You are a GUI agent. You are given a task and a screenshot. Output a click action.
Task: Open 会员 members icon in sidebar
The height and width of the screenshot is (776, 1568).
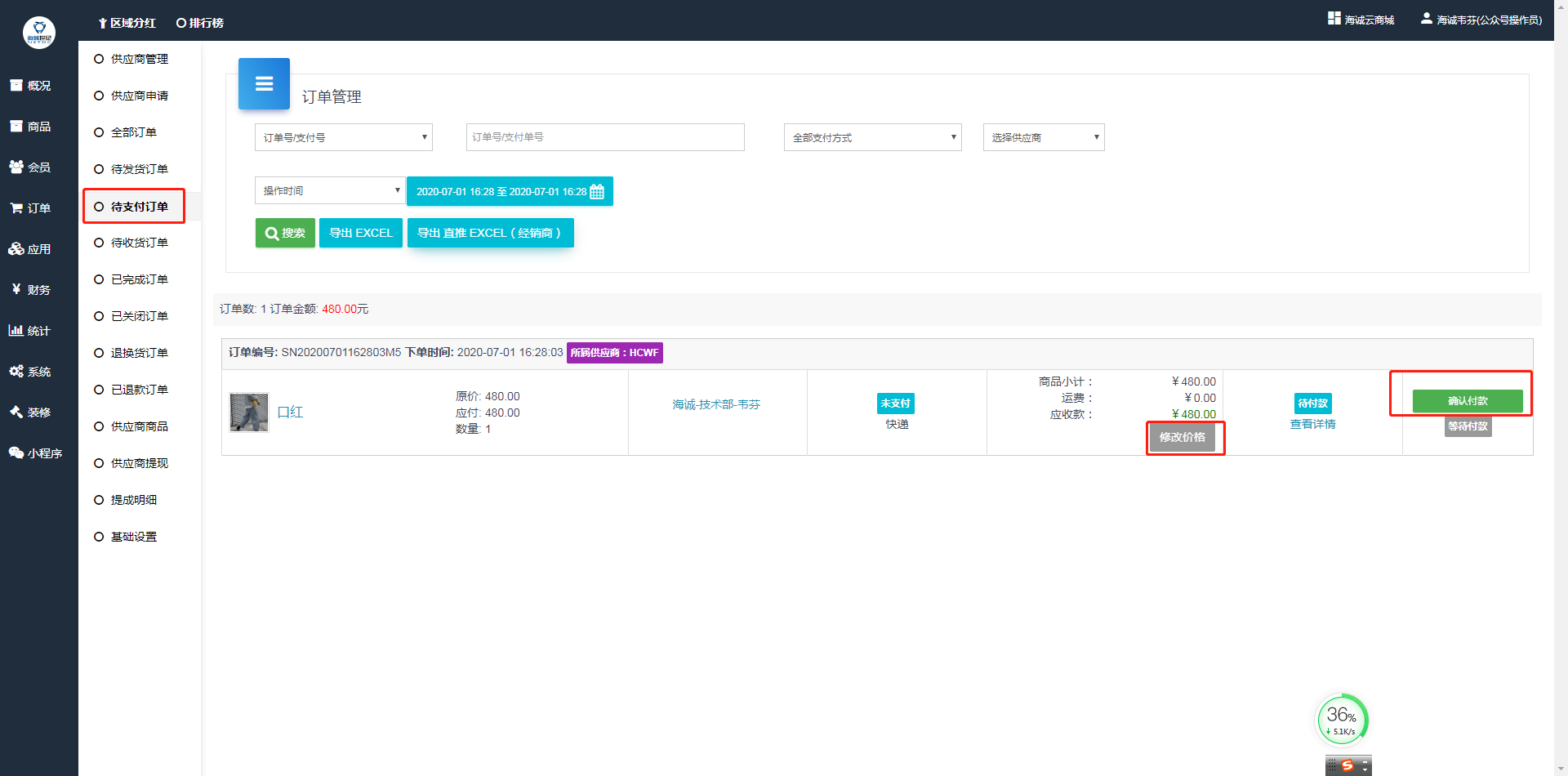coord(16,167)
